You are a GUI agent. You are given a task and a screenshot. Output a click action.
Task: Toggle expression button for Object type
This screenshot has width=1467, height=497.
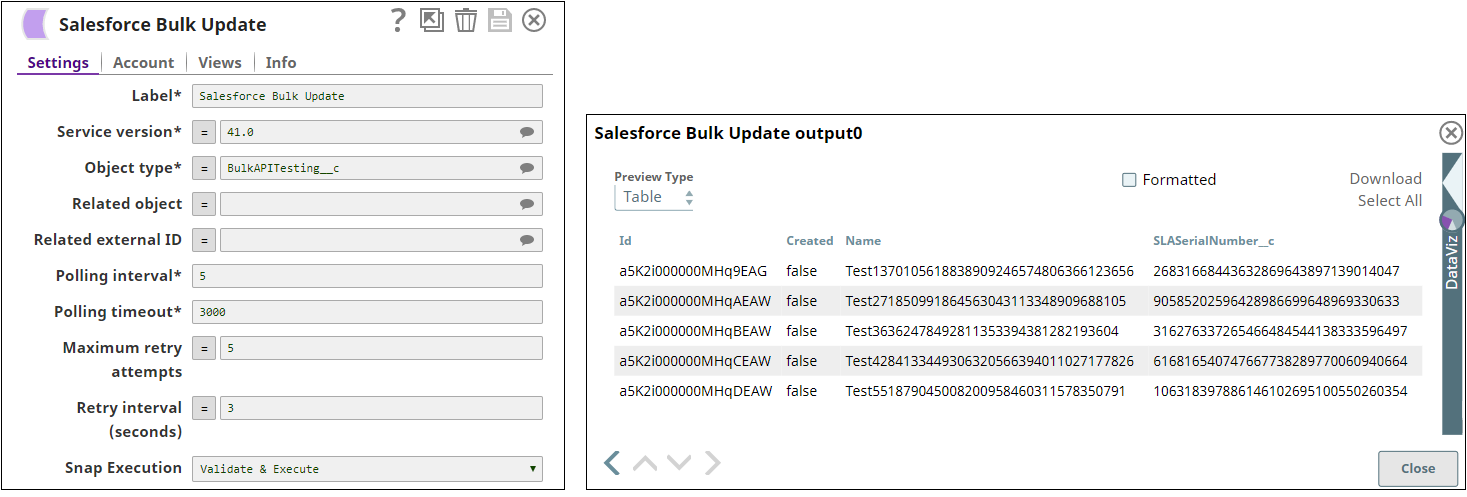(x=203, y=168)
